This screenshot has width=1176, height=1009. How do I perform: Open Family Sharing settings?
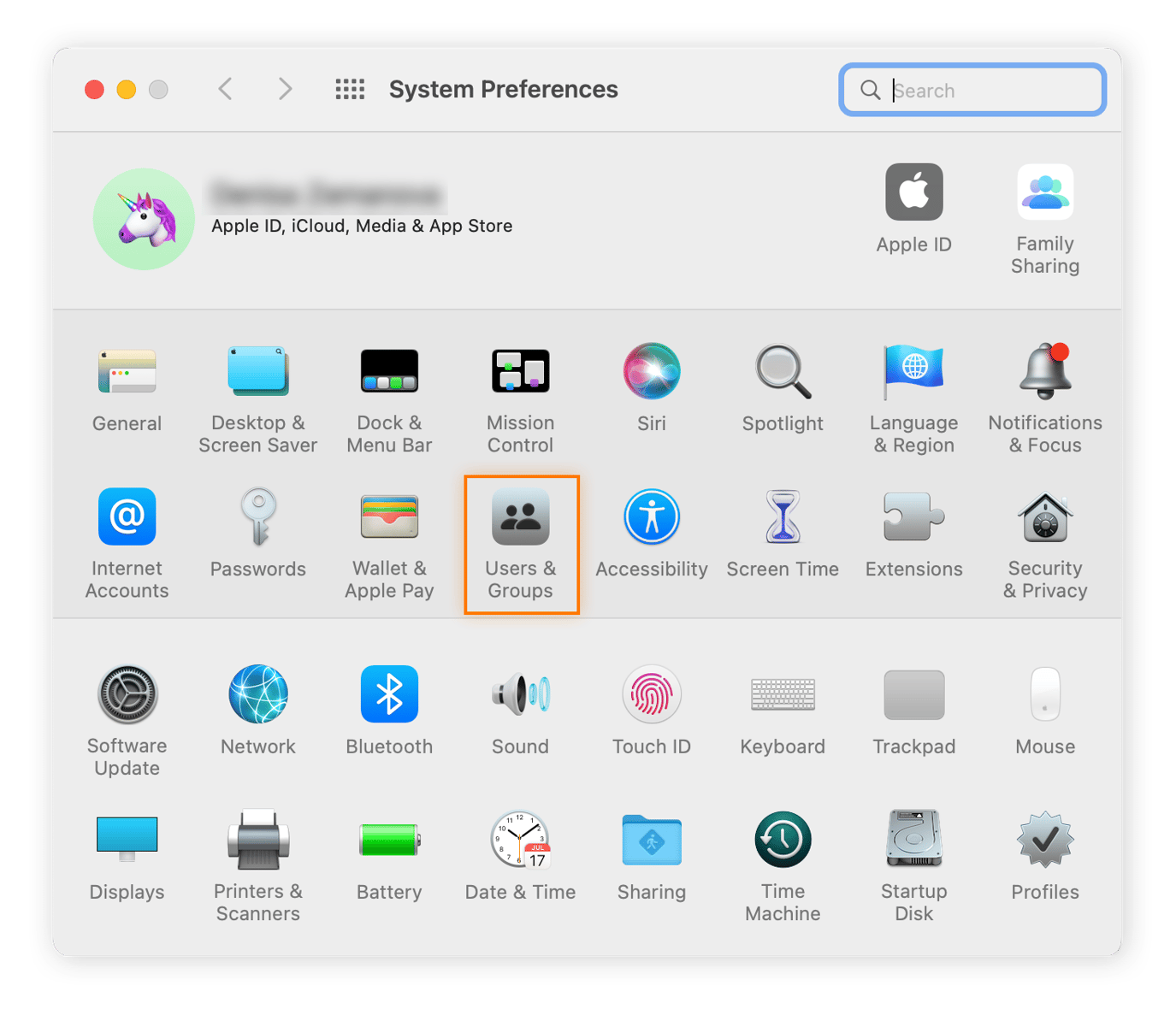click(x=1044, y=193)
